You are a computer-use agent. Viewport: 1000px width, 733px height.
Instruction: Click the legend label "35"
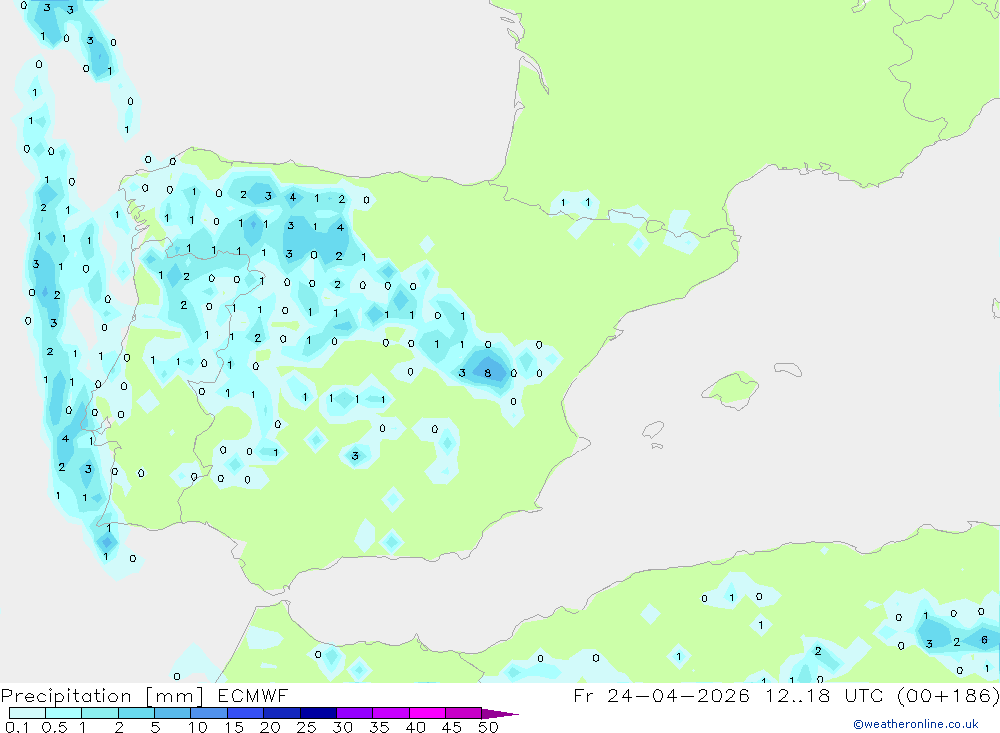click(x=379, y=727)
